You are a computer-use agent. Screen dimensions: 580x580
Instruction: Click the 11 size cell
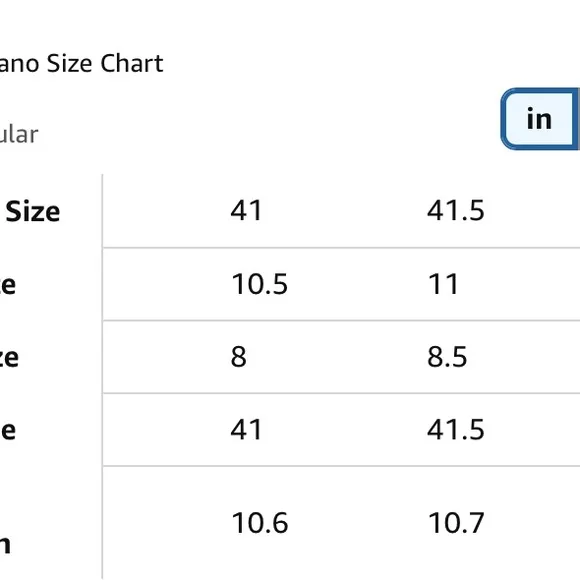point(443,284)
